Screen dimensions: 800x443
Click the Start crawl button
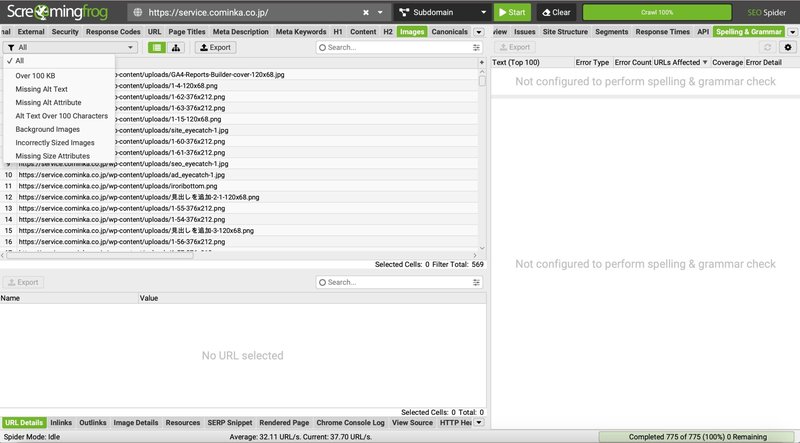coord(512,12)
